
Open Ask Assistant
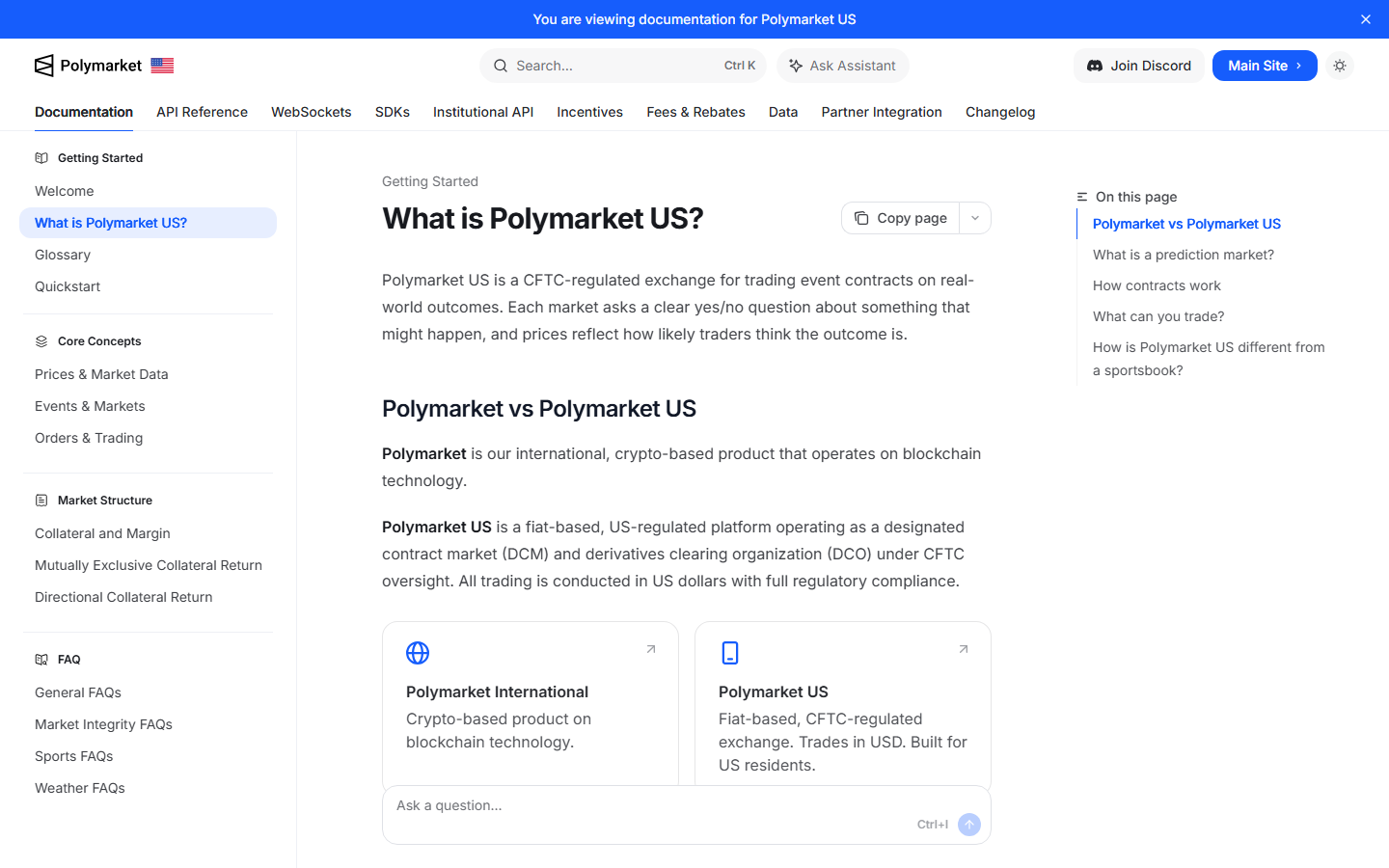[843, 66]
